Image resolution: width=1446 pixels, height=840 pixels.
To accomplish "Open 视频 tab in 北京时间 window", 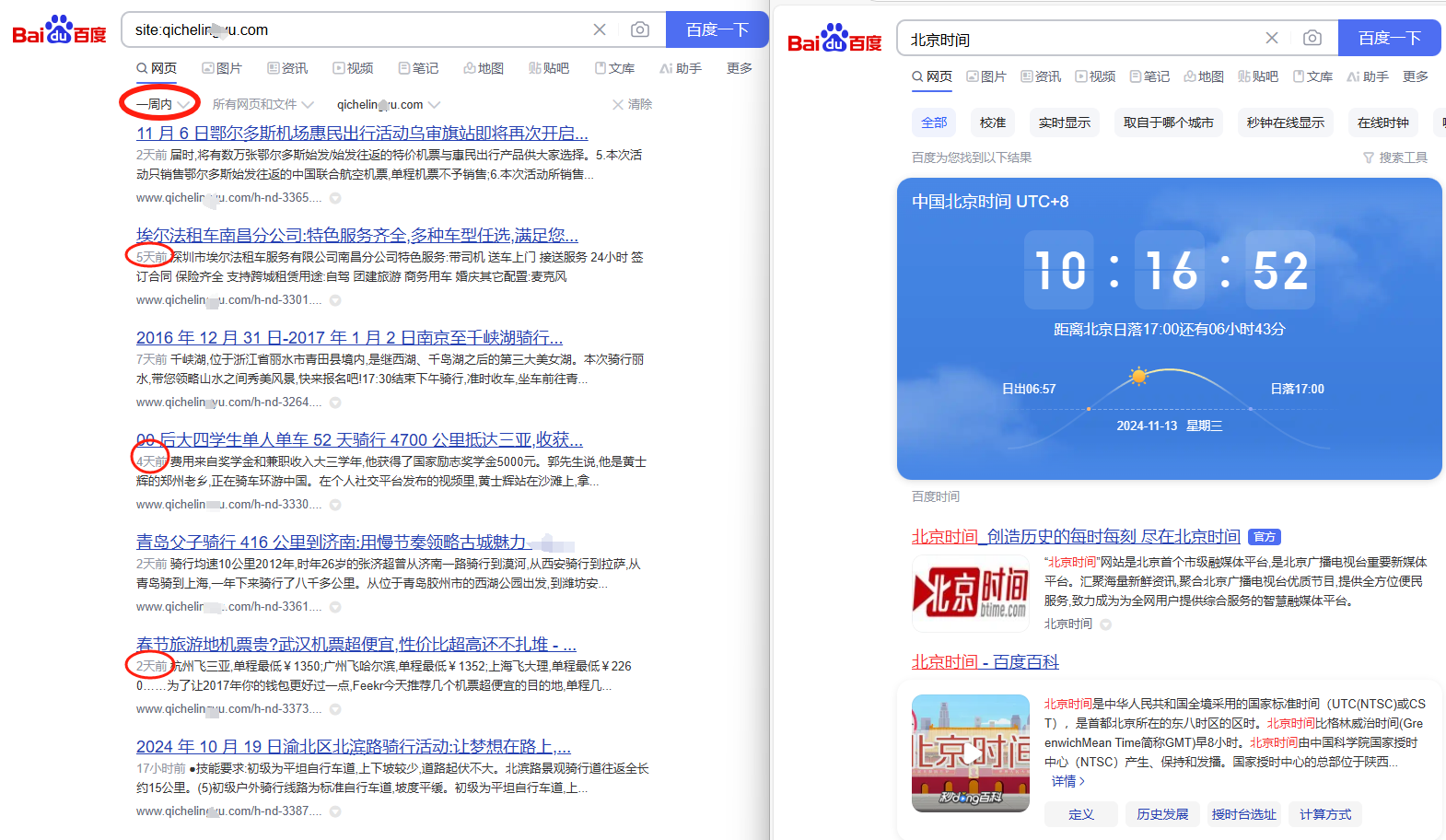I will [1095, 76].
